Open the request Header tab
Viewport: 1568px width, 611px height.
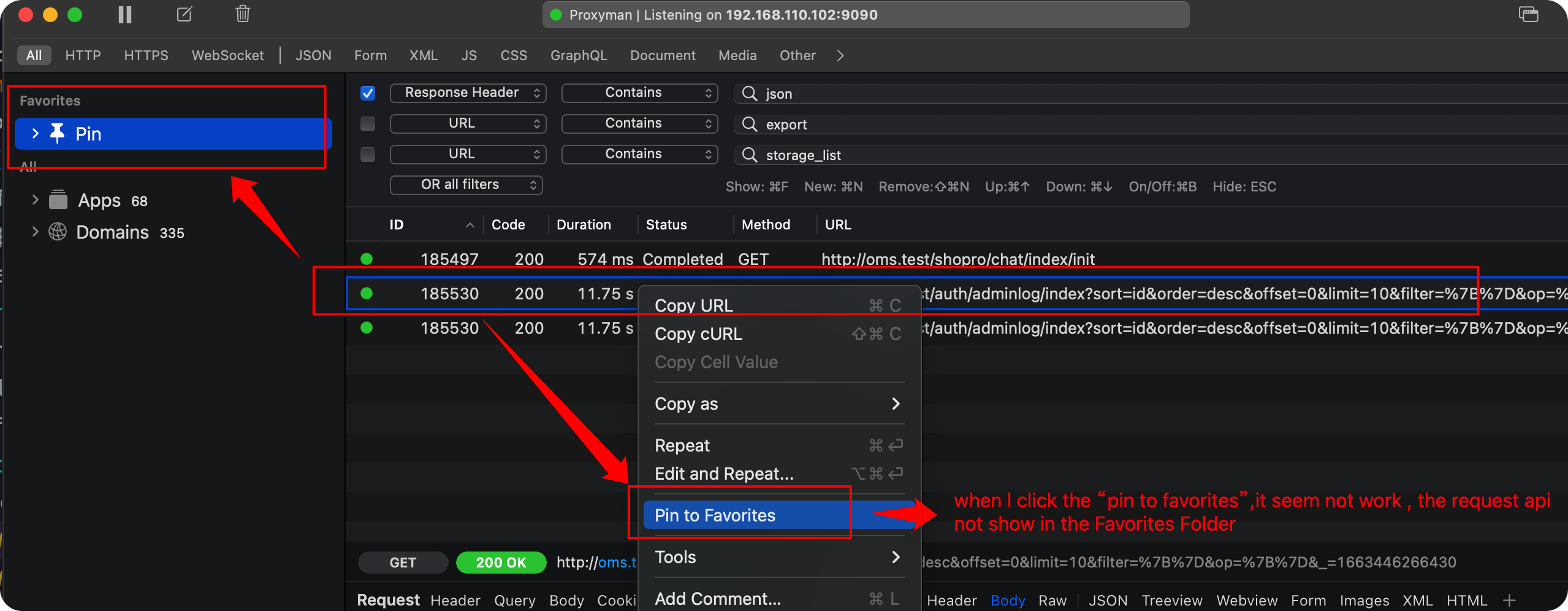click(x=455, y=600)
